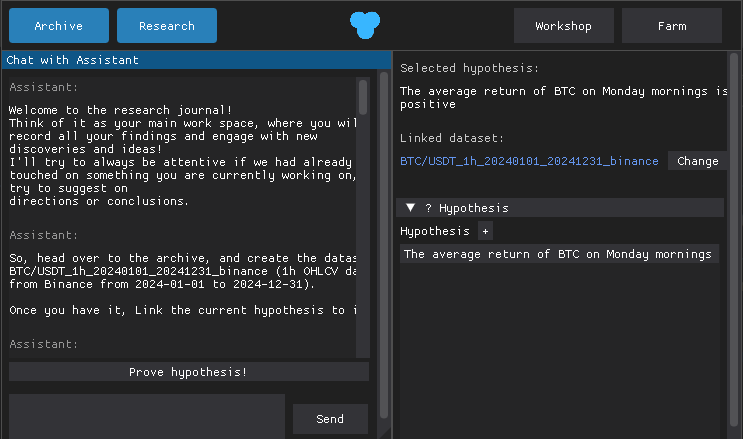This screenshot has width=743, height=439.
Task: Switch to the Research tab
Action: (167, 26)
